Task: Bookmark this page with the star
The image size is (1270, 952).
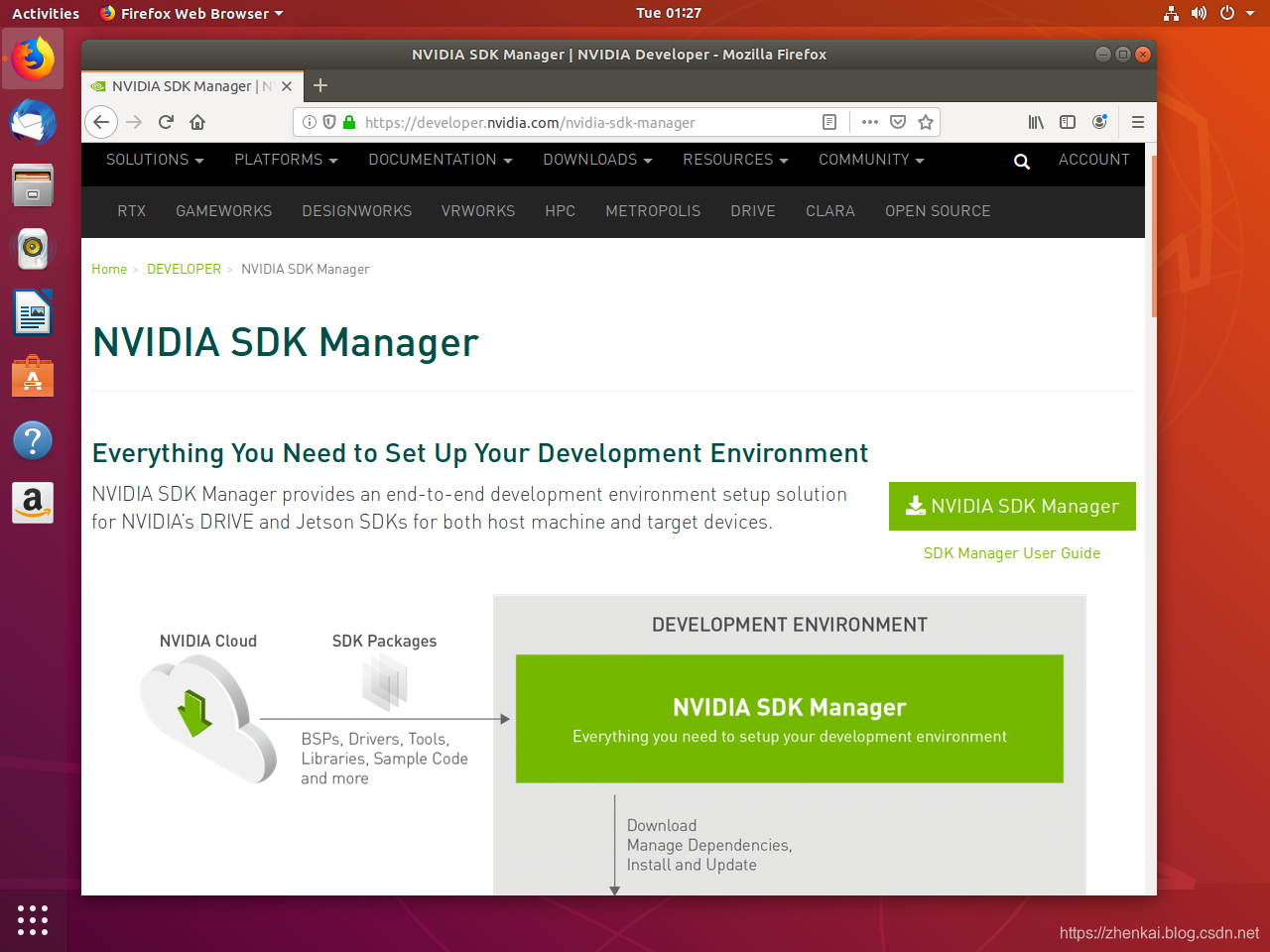Action: pyautogui.click(x=926, y=122)
